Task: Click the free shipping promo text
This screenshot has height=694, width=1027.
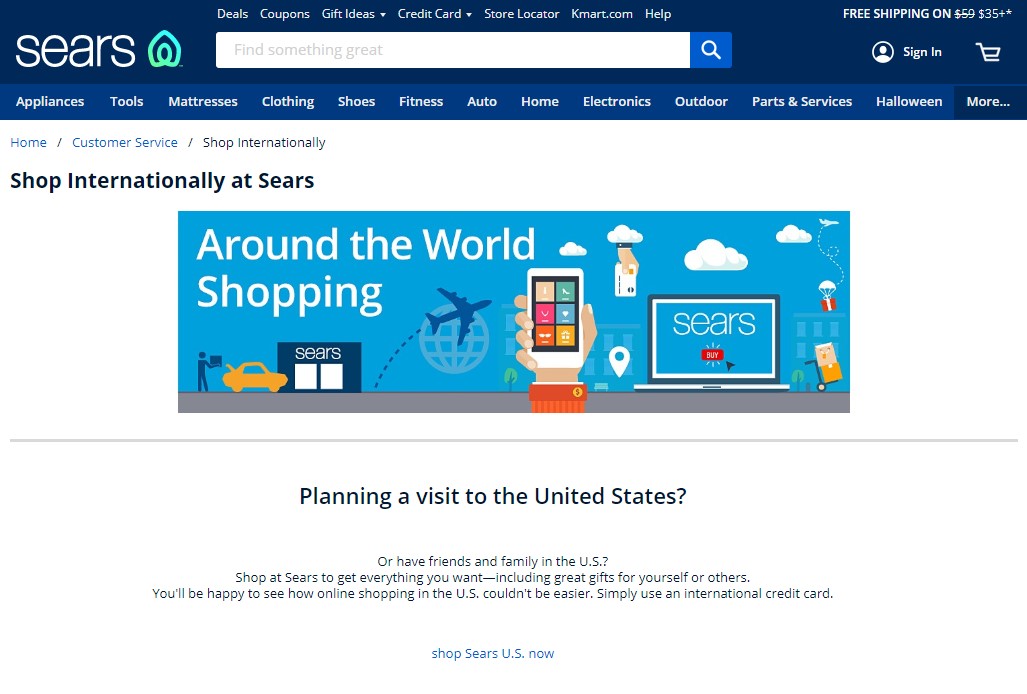Action: pyautogui.click(x=927, y=14)
